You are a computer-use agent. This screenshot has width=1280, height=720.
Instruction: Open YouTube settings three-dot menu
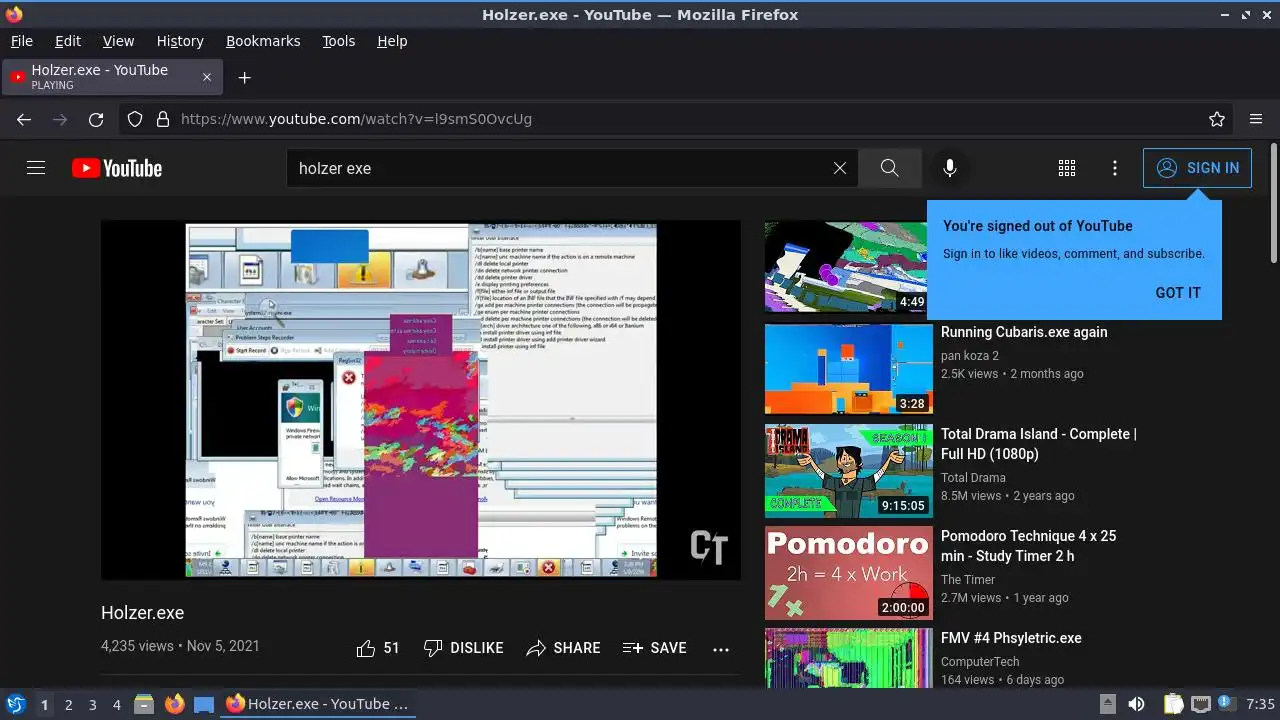1115,168
